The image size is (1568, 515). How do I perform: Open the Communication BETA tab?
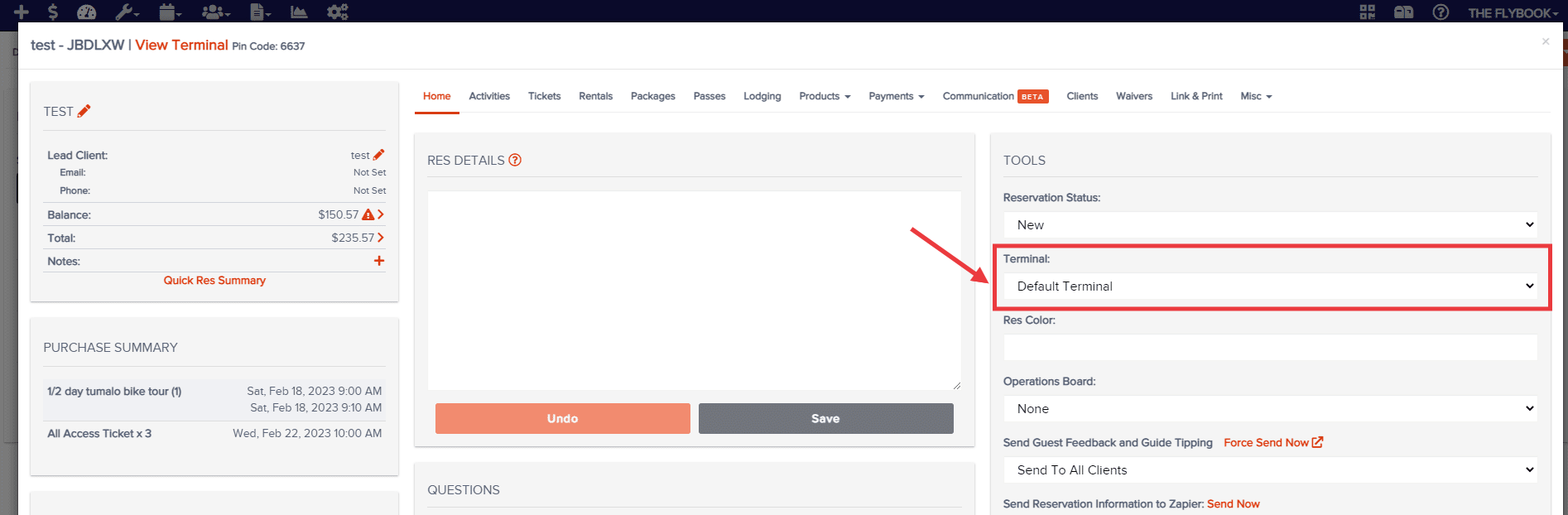click(x=996, y=96)
